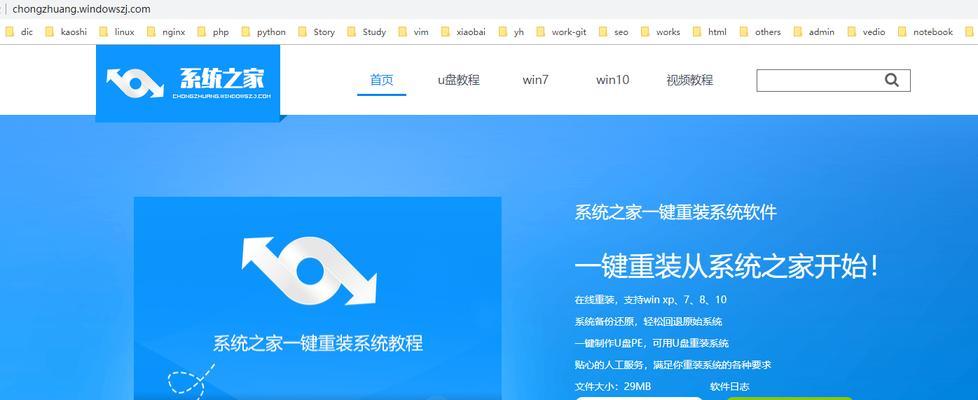978x400 pixels.
Task: Click the 一键重装从系统之家开始 headline
Action: point(727,266)
